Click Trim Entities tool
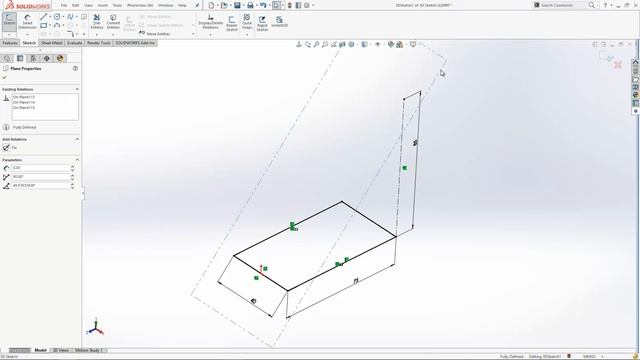Screen dimensions: 640x360 [x=97, y=21]
